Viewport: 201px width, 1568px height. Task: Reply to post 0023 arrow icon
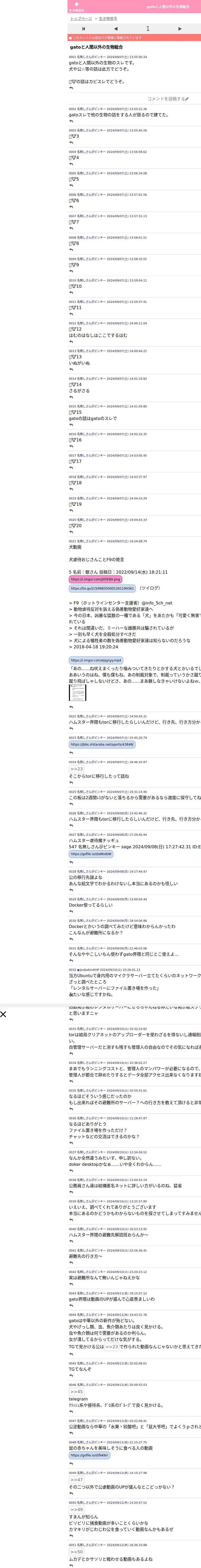pos(71,753)
